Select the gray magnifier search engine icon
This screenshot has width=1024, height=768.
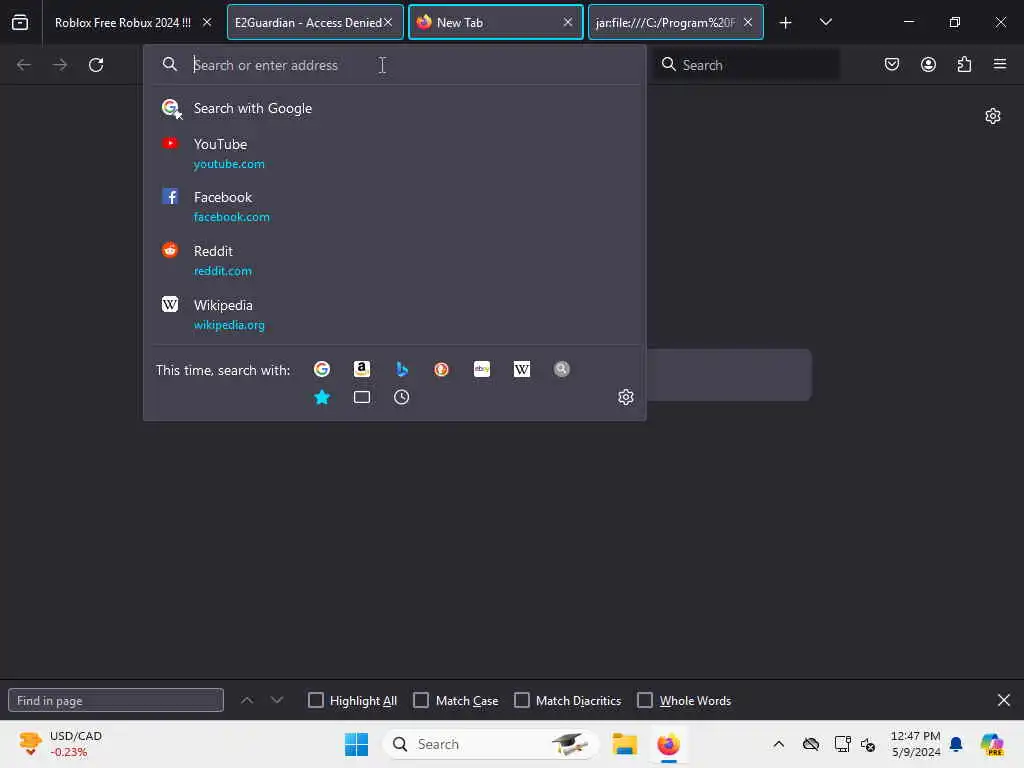point(562,369)
